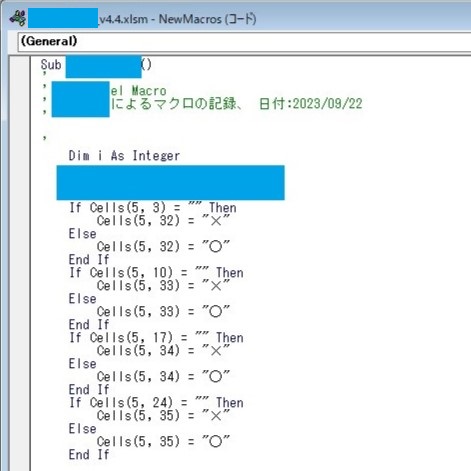Screen dimensions: 471x471
Task: Click the first End If line
Action: (89, 260)
